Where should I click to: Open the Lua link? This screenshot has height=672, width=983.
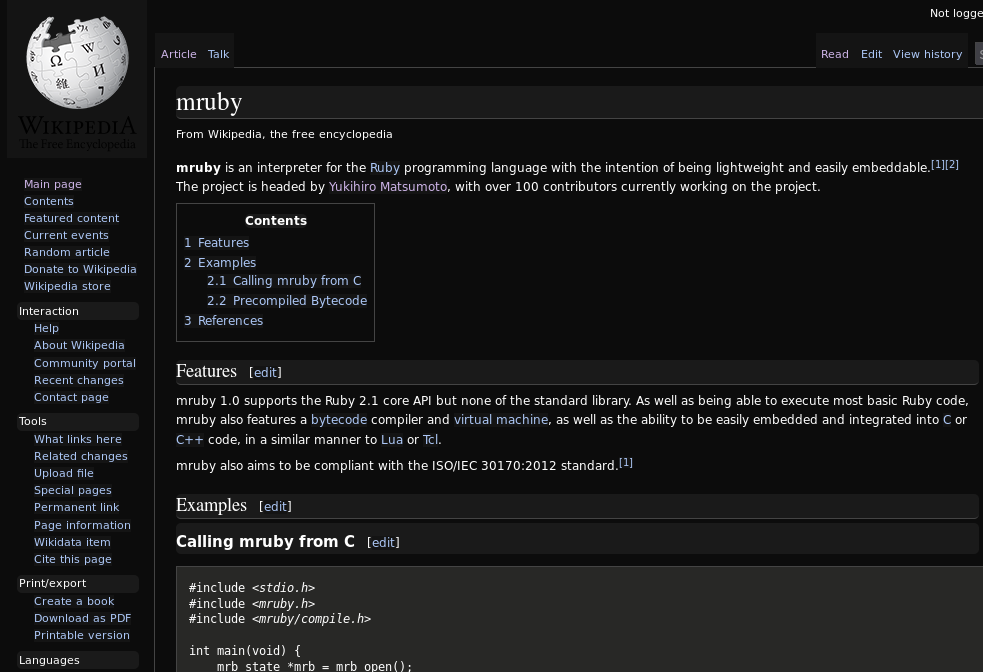[x=392, y=440]
